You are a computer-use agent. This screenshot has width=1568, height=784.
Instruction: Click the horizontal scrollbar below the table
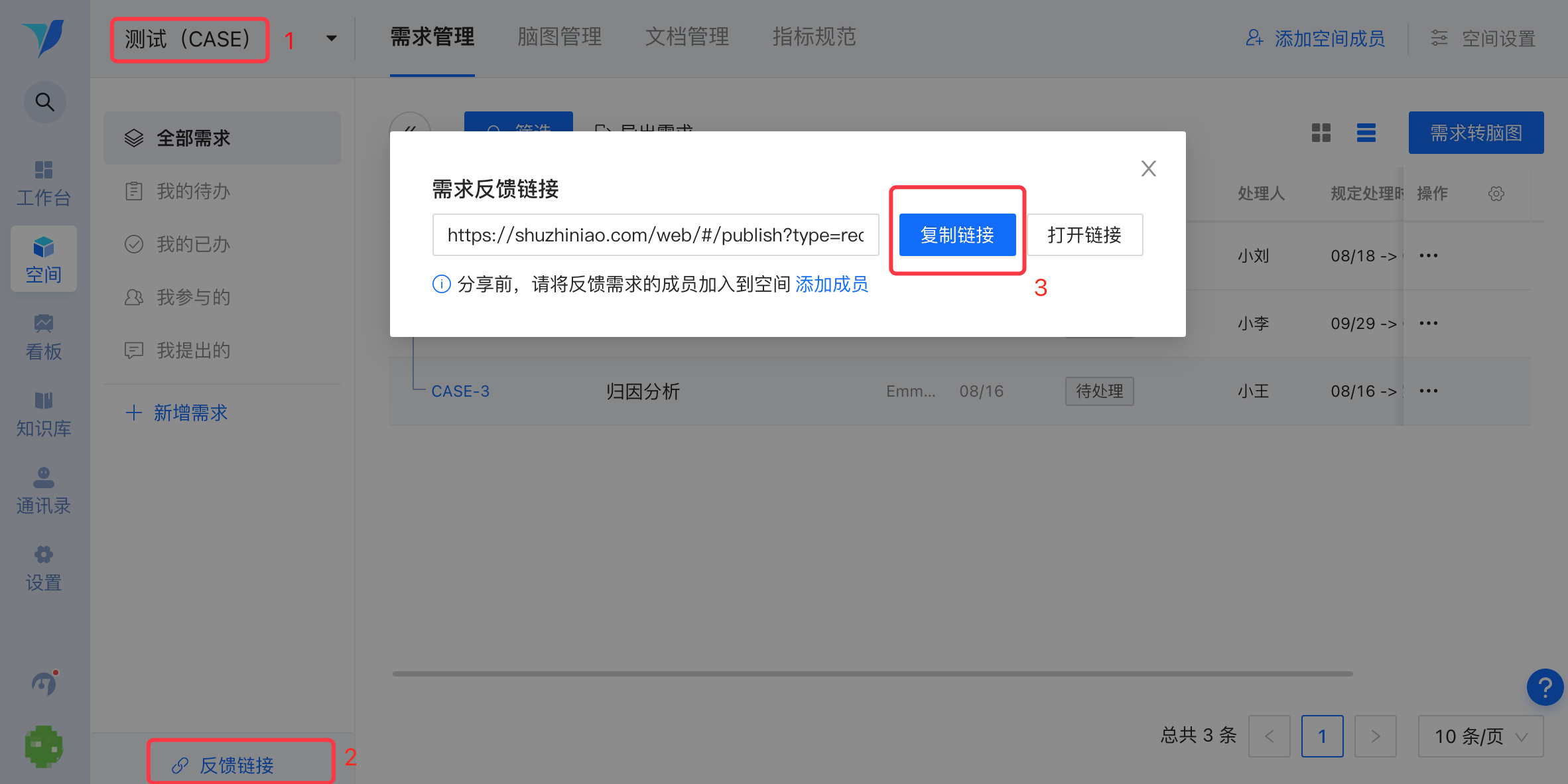[x=872, y=674]
